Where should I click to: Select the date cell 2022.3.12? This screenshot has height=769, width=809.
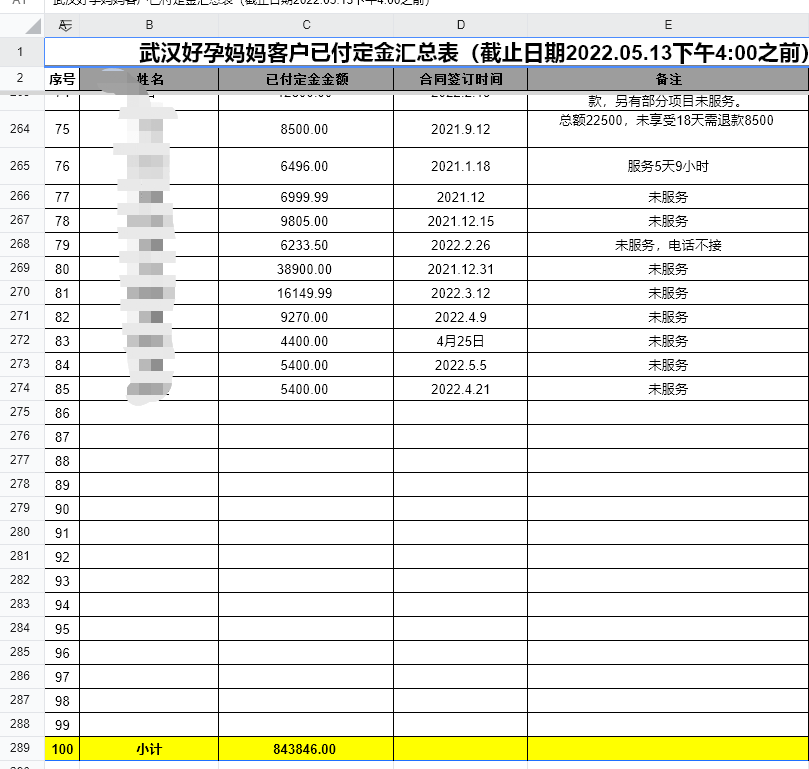pos(461,293)
